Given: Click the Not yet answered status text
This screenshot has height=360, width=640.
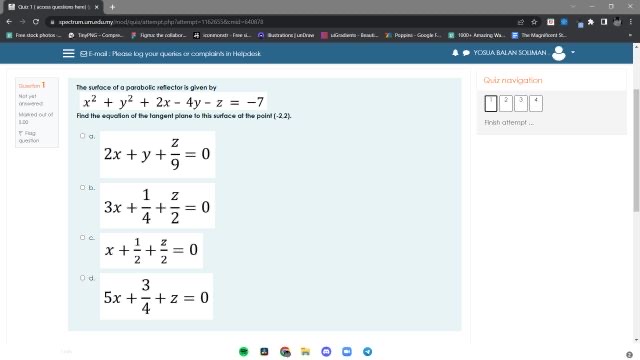Looking at the screenshot, I should coord(31,100).
